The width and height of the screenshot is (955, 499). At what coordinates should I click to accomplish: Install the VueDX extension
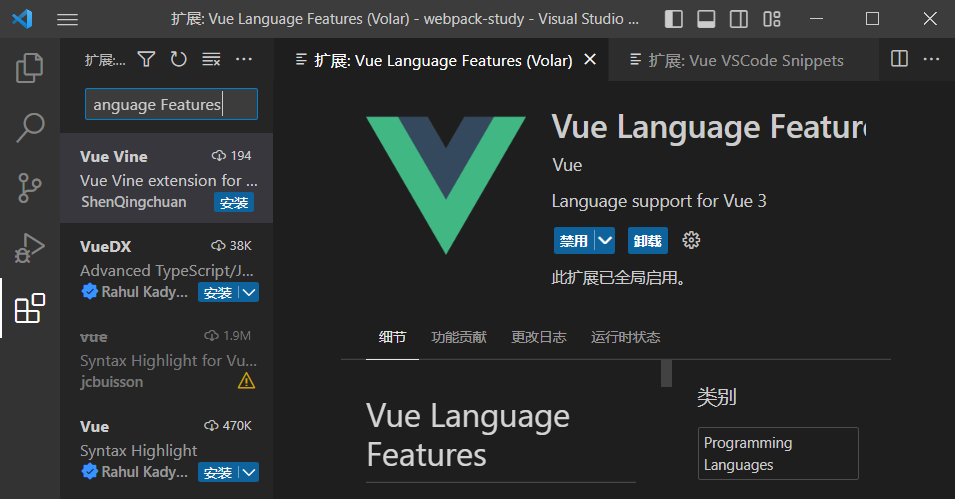tap(217, 292)
